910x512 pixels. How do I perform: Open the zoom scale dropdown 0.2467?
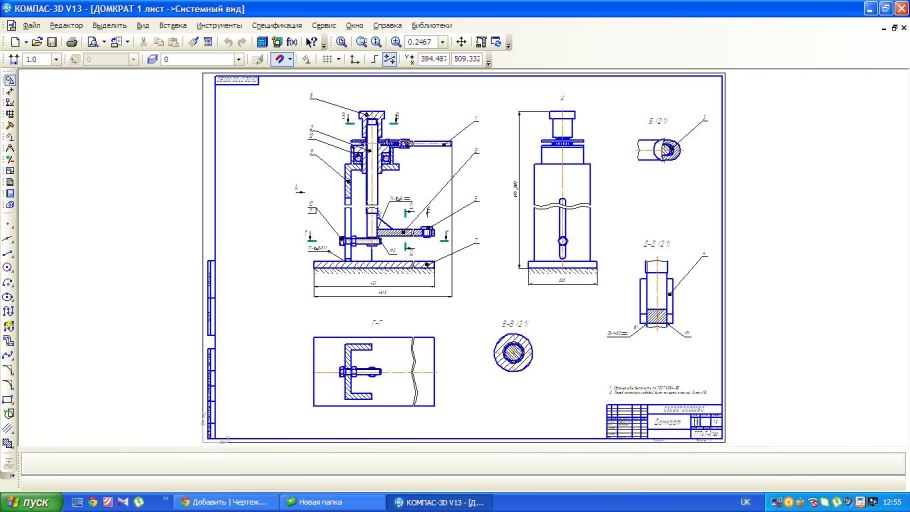pos(442,42)
